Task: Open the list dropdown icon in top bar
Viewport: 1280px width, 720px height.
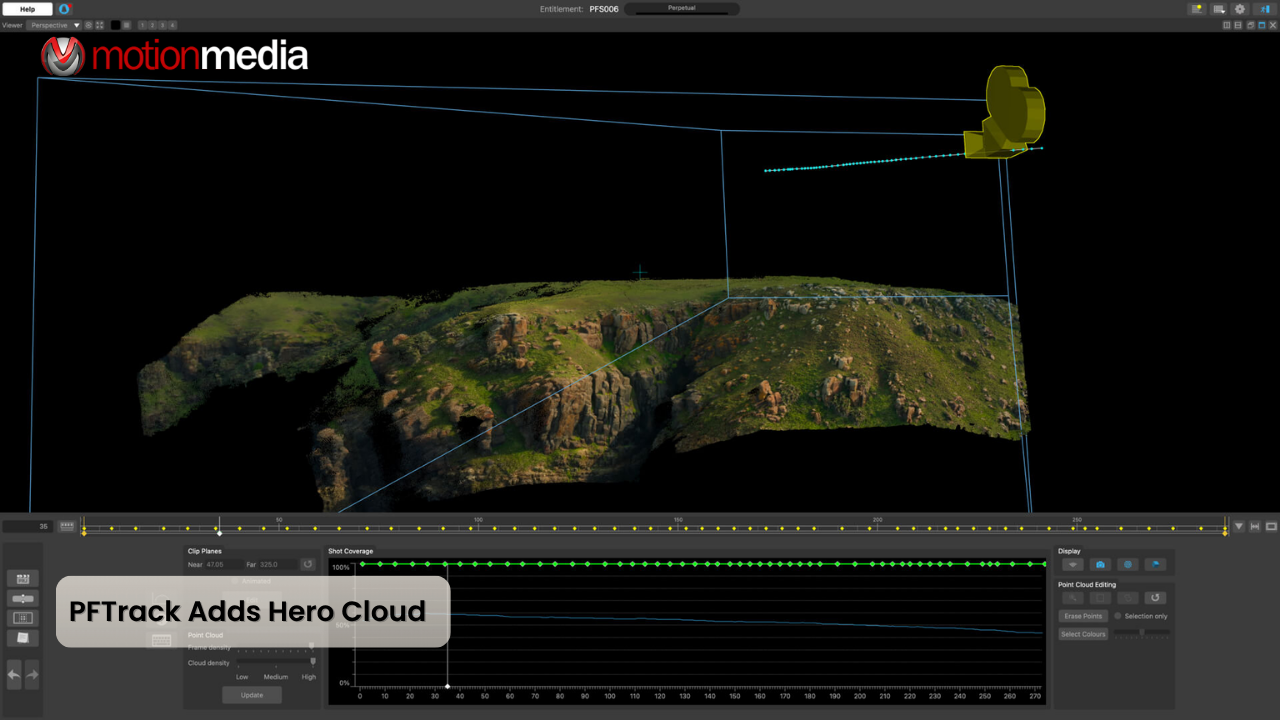Action: coord(1219,9)
